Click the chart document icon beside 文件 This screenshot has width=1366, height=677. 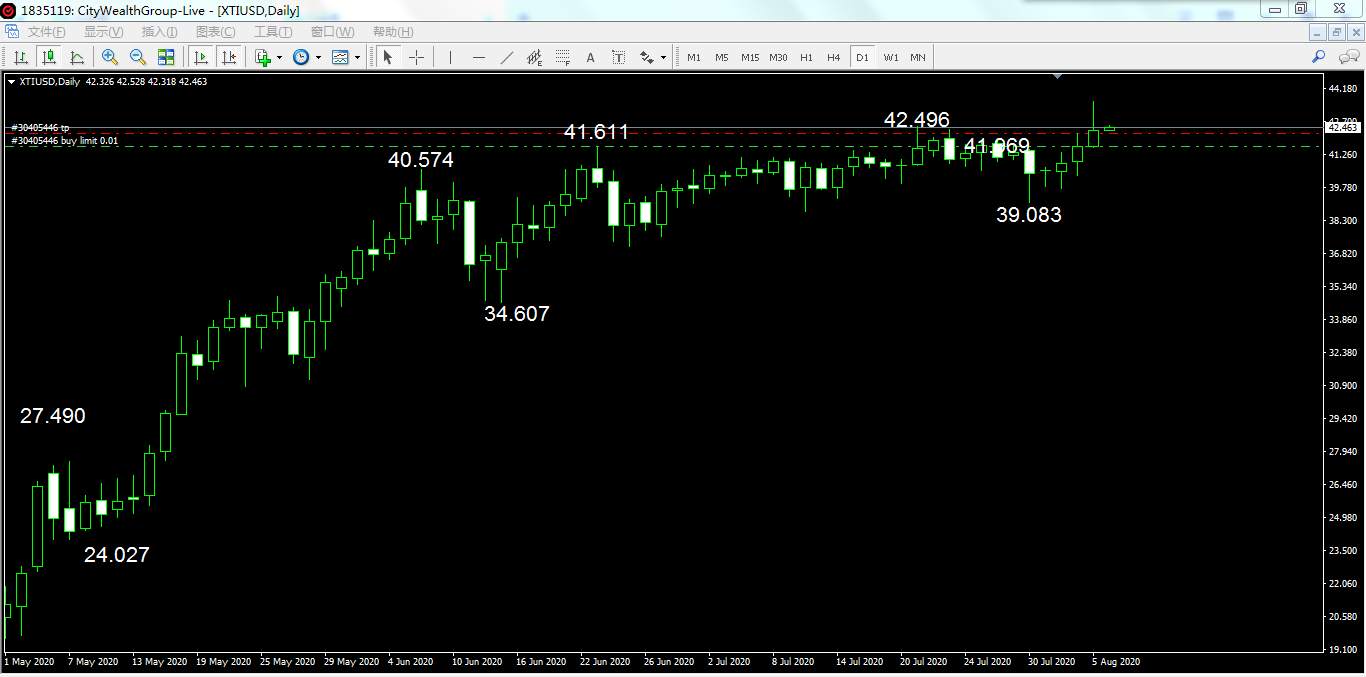click(x=12, y=32)
